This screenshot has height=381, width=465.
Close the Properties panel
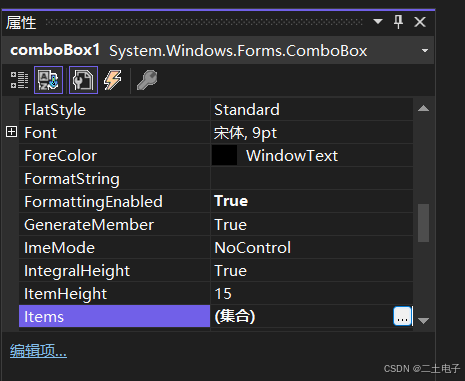pos(420,22)
